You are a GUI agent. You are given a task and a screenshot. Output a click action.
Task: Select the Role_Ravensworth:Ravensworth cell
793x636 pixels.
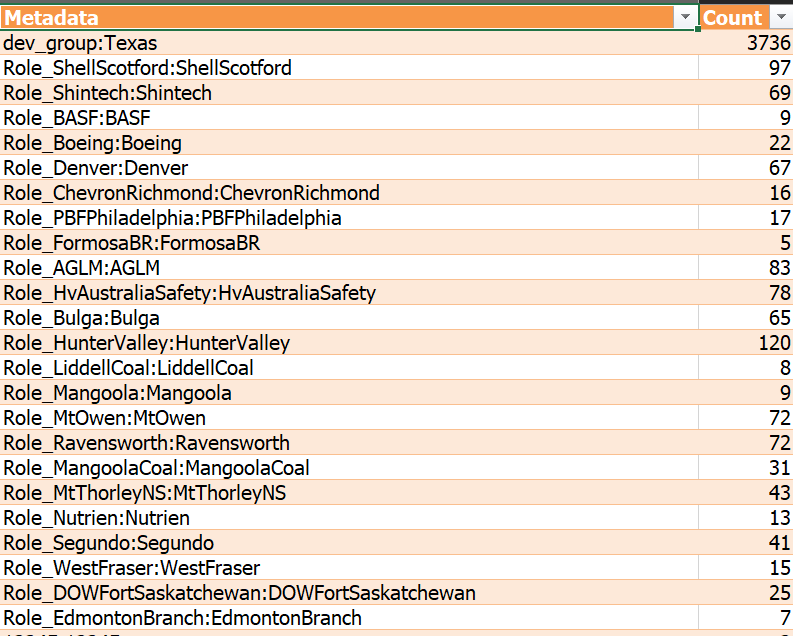[x=349, y=443]
